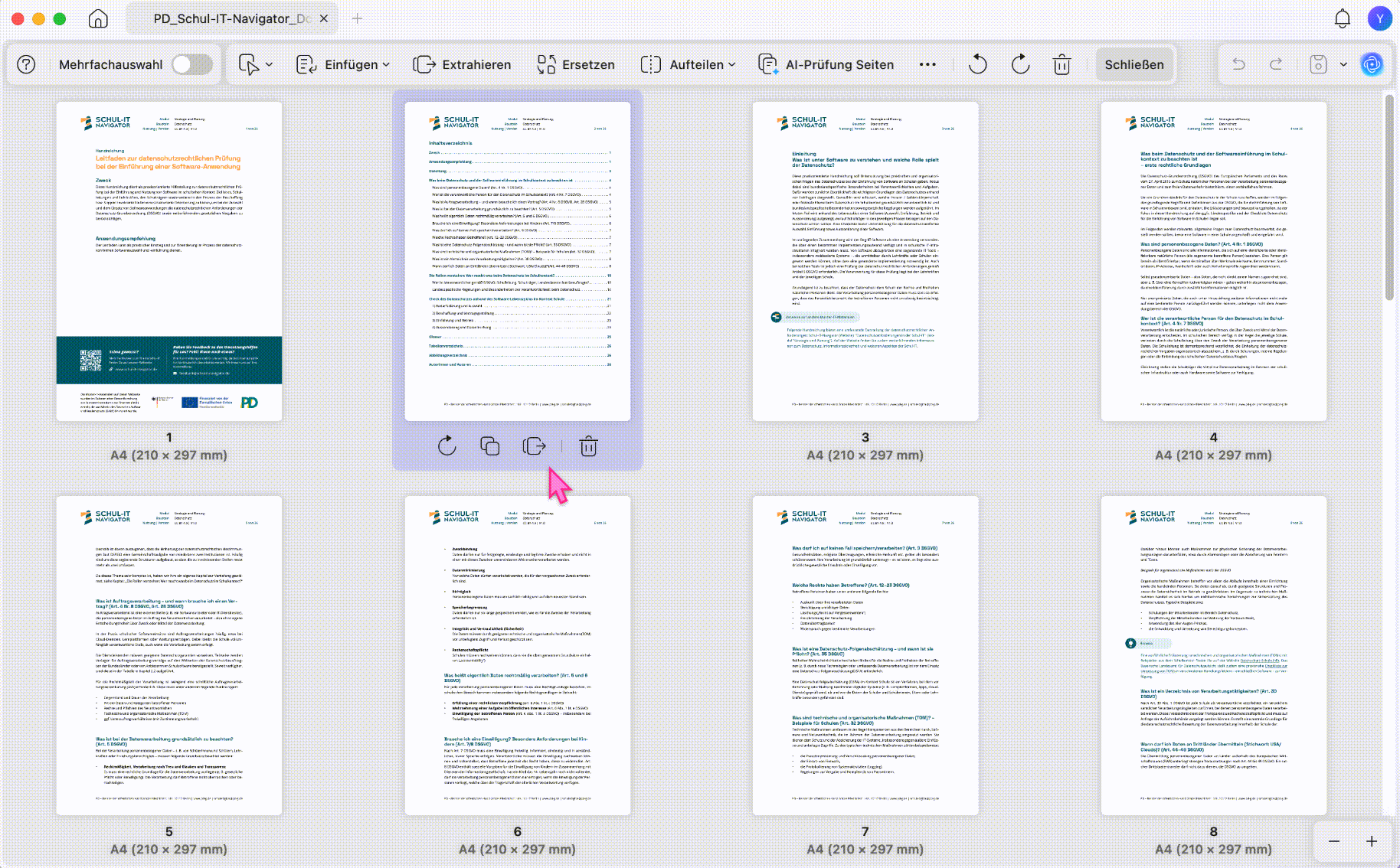This screenshot has height=868, width=1400.
Task: Select page 4 thumbnail
Action: (1214, 261)
